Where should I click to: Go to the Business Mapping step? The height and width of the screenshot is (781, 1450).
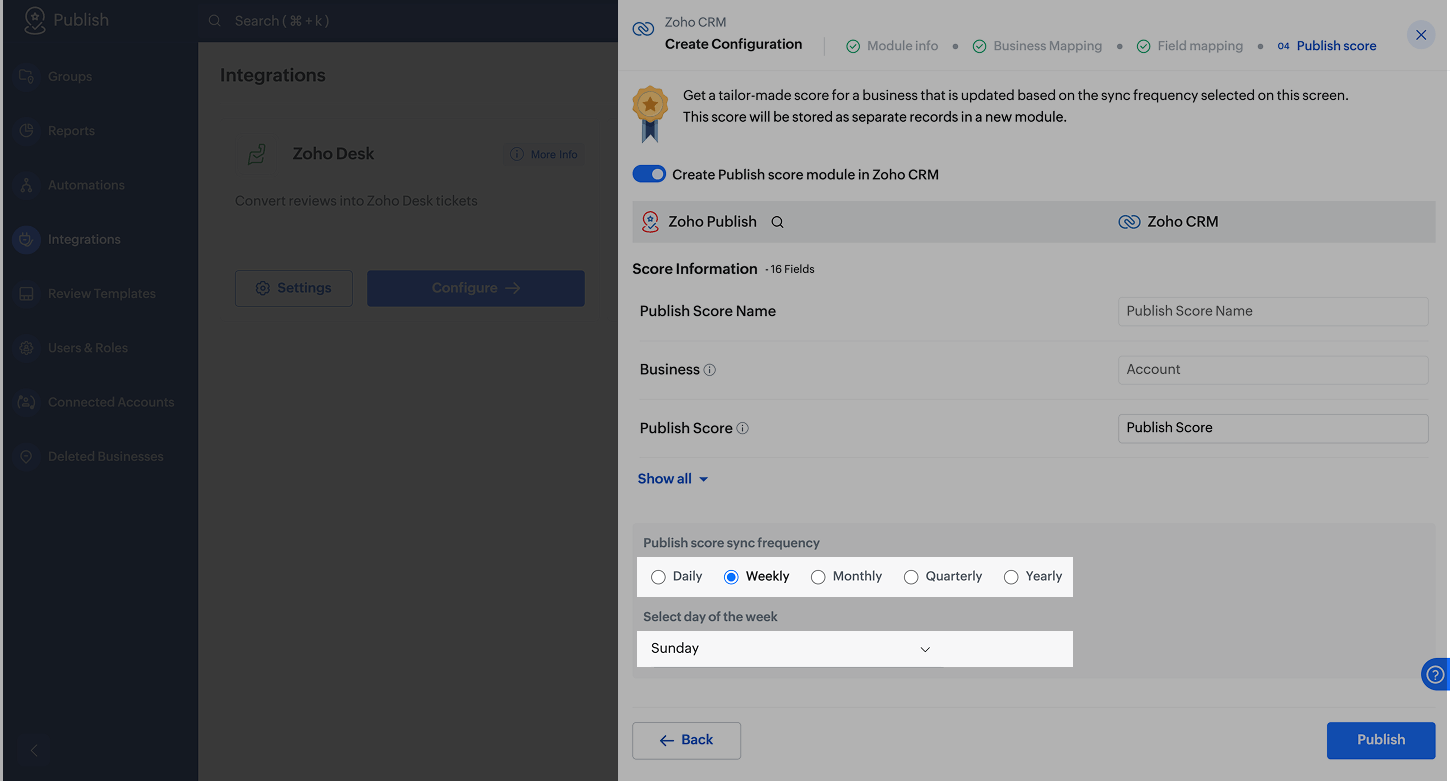coord(1037,46)
